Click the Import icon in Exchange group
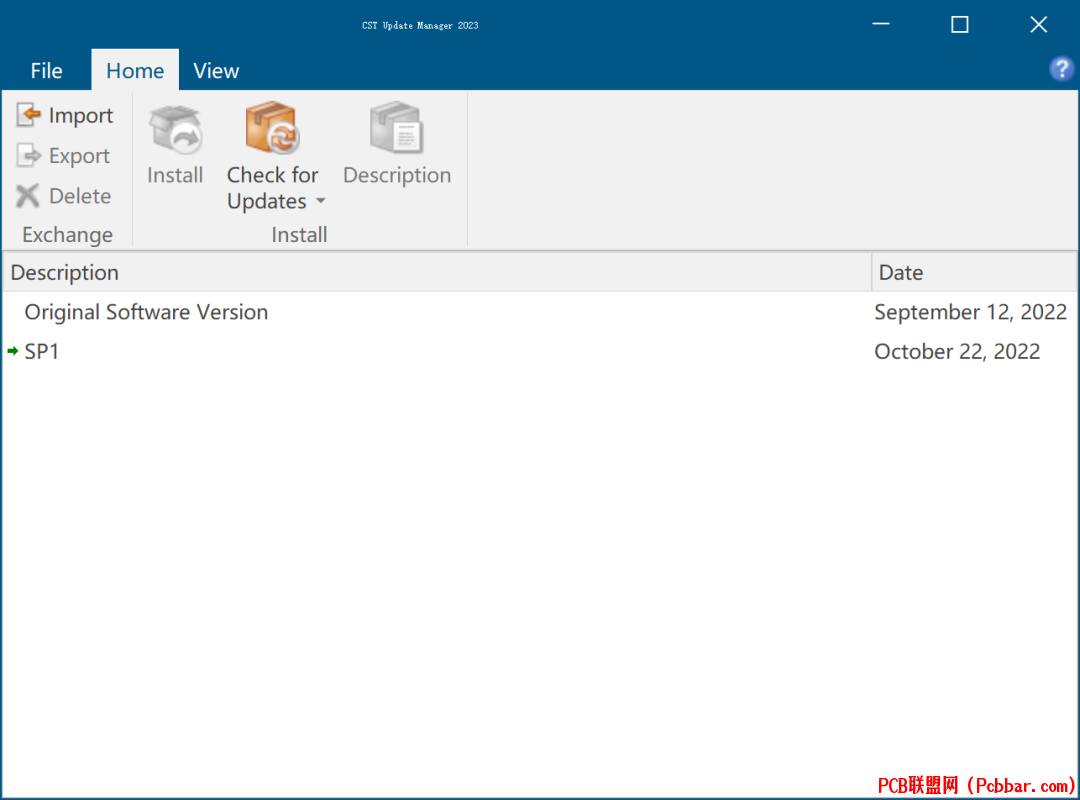 [x=28, y=115]
